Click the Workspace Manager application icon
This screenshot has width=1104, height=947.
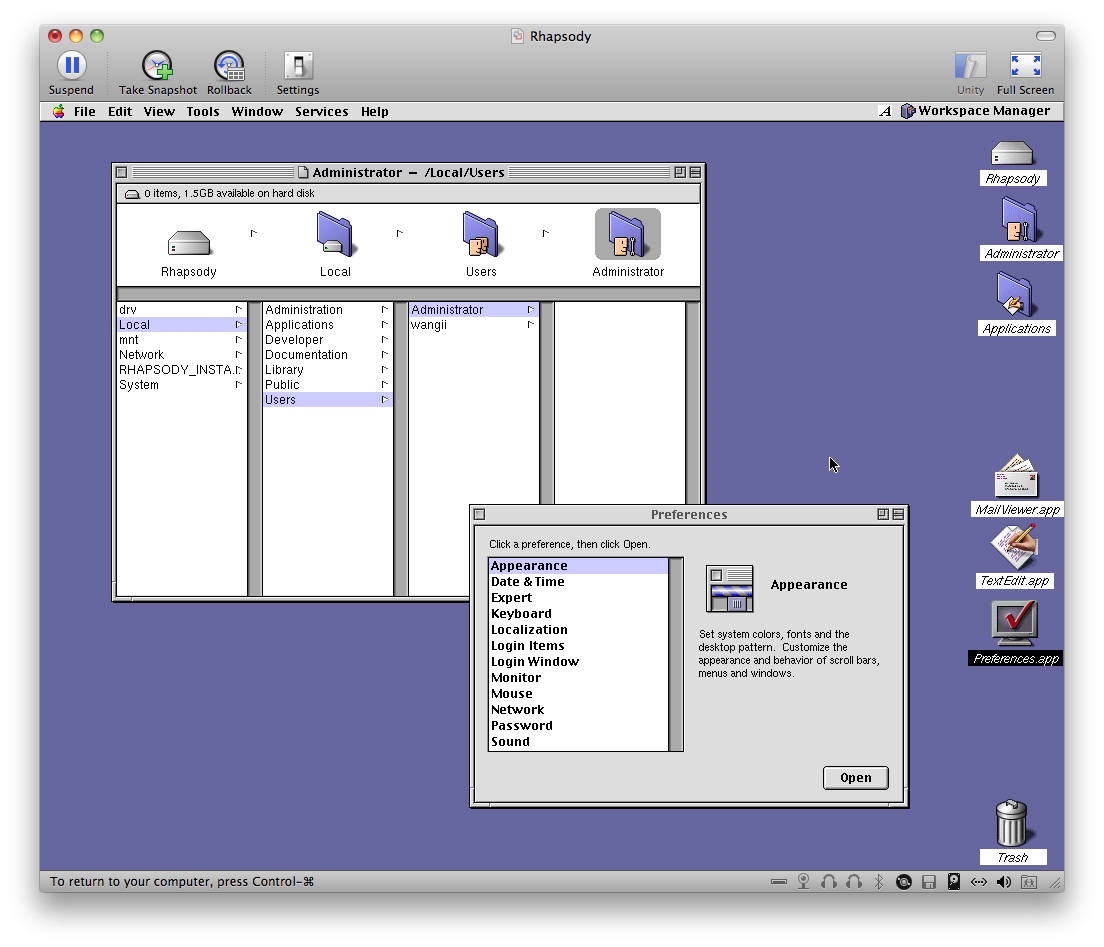908,111
